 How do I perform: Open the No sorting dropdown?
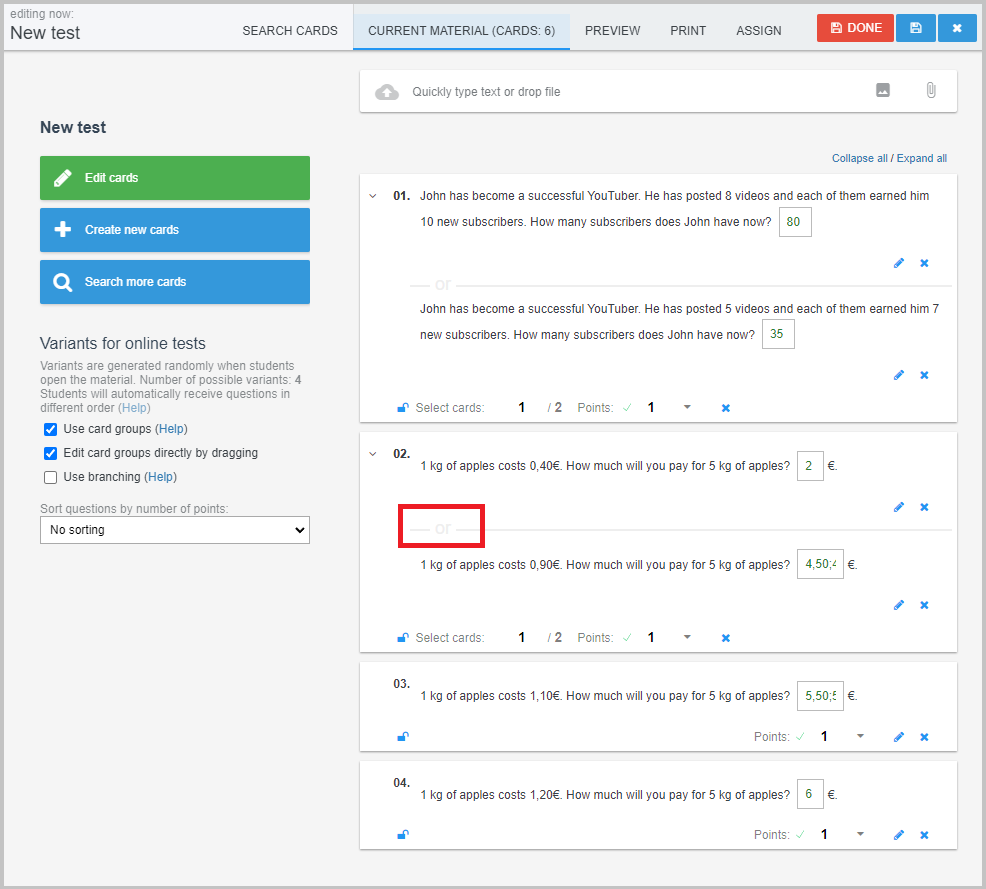[x=175, y=530]
